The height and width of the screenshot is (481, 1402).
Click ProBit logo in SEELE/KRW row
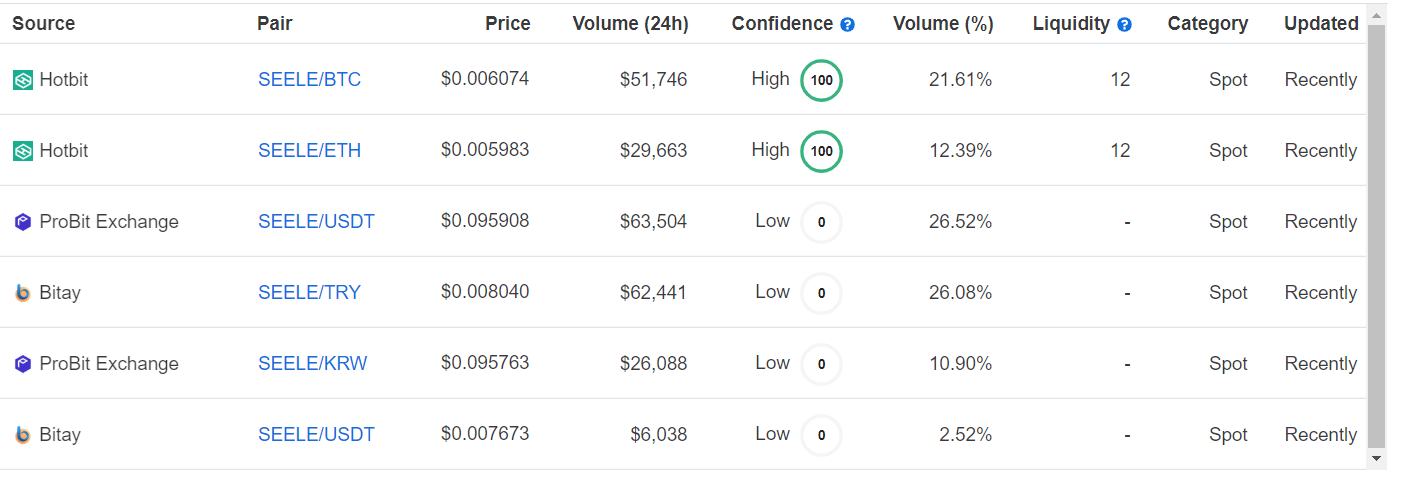click(23, 364)
